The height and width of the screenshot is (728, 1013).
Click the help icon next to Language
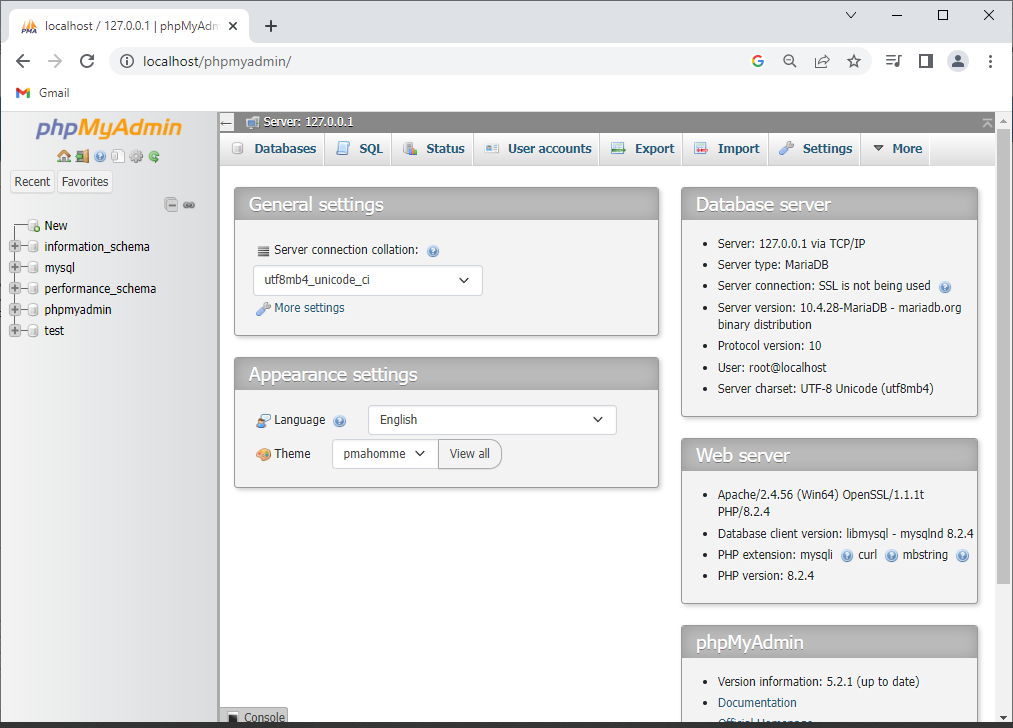340,421
